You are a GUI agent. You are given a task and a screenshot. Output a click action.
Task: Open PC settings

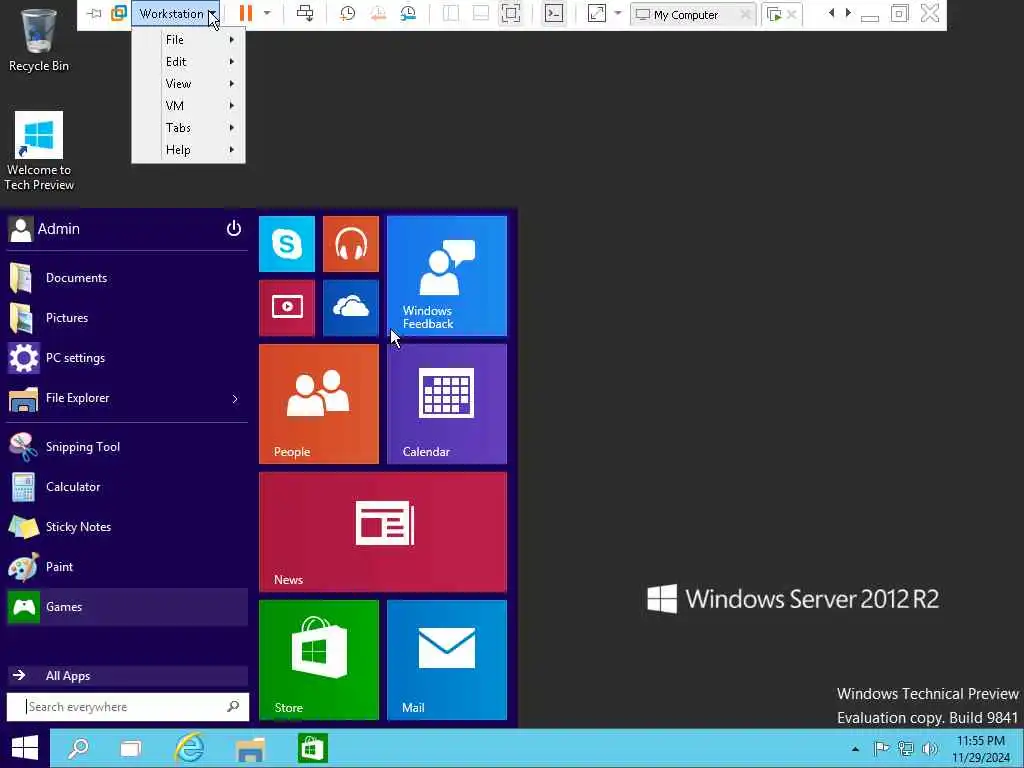pos(127,358)
